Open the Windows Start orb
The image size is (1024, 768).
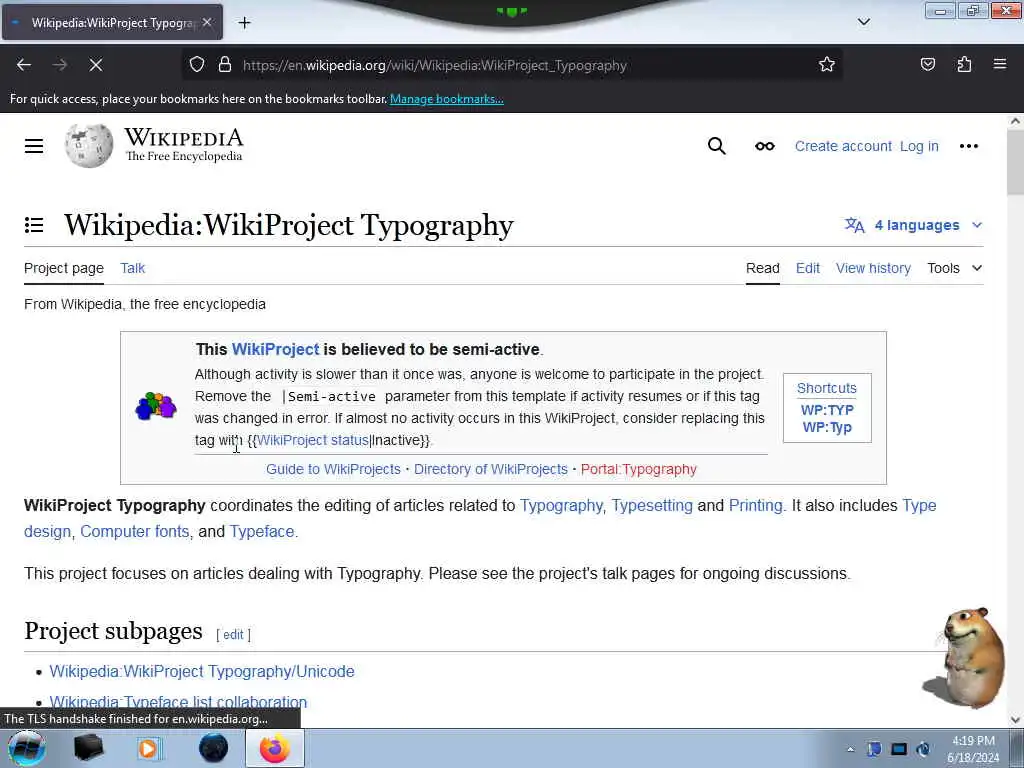[x=27, y=748]
